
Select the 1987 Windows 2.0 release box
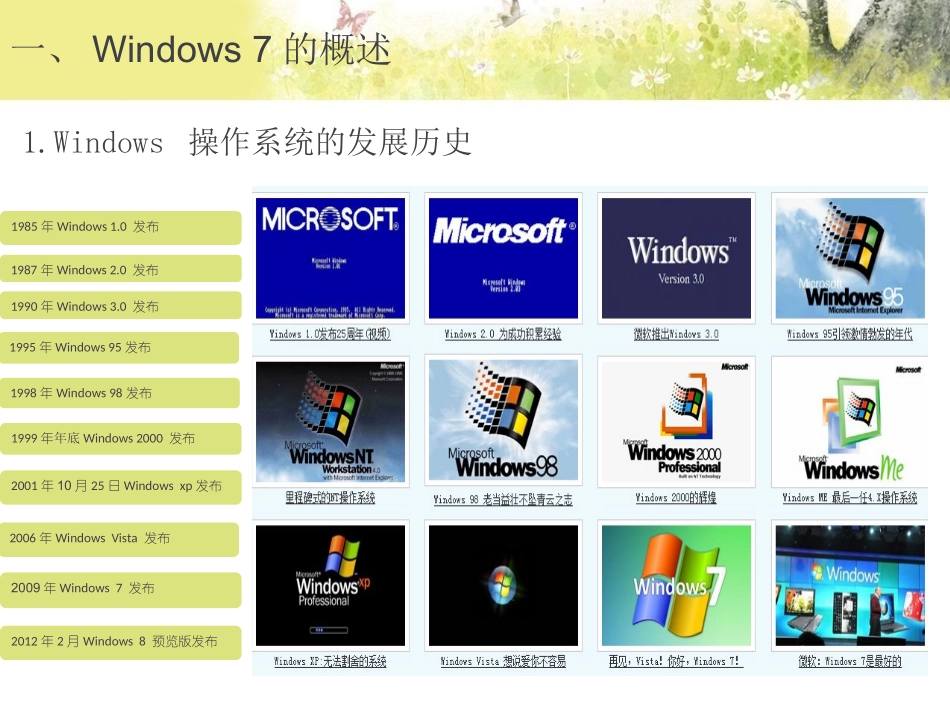tap(121, 269)
